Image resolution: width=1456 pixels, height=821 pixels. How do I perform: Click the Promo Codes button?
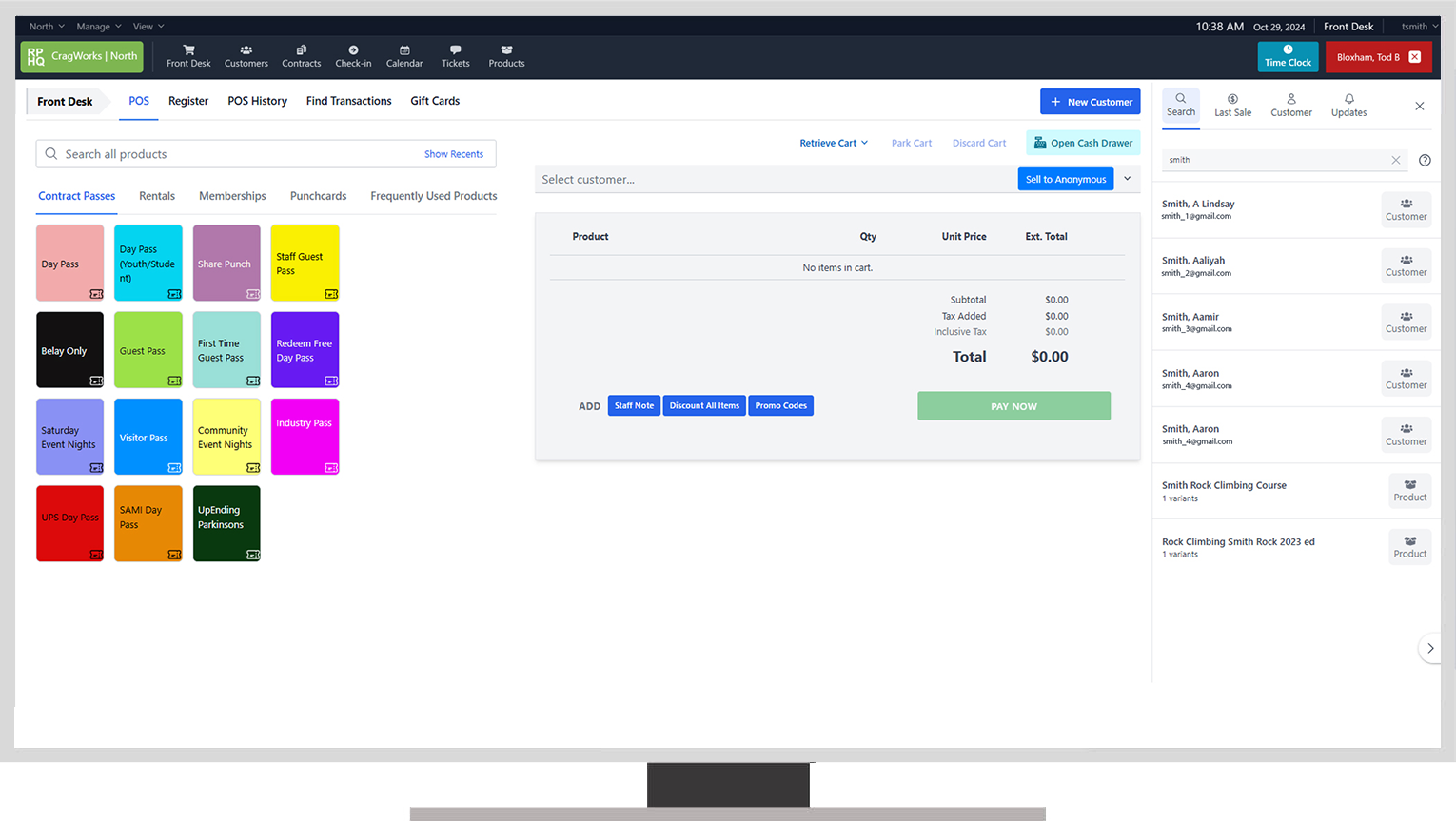(x=780, y=405)
